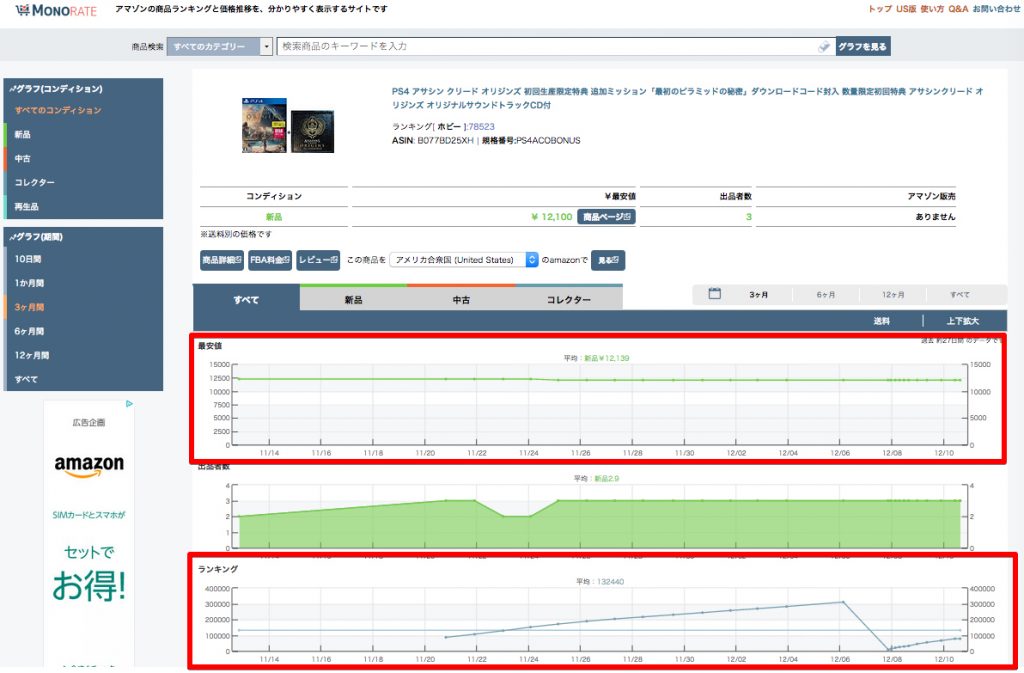Click the ランキング chart title
Viewport: 1024px width, 673px height.
coord(218,569)
